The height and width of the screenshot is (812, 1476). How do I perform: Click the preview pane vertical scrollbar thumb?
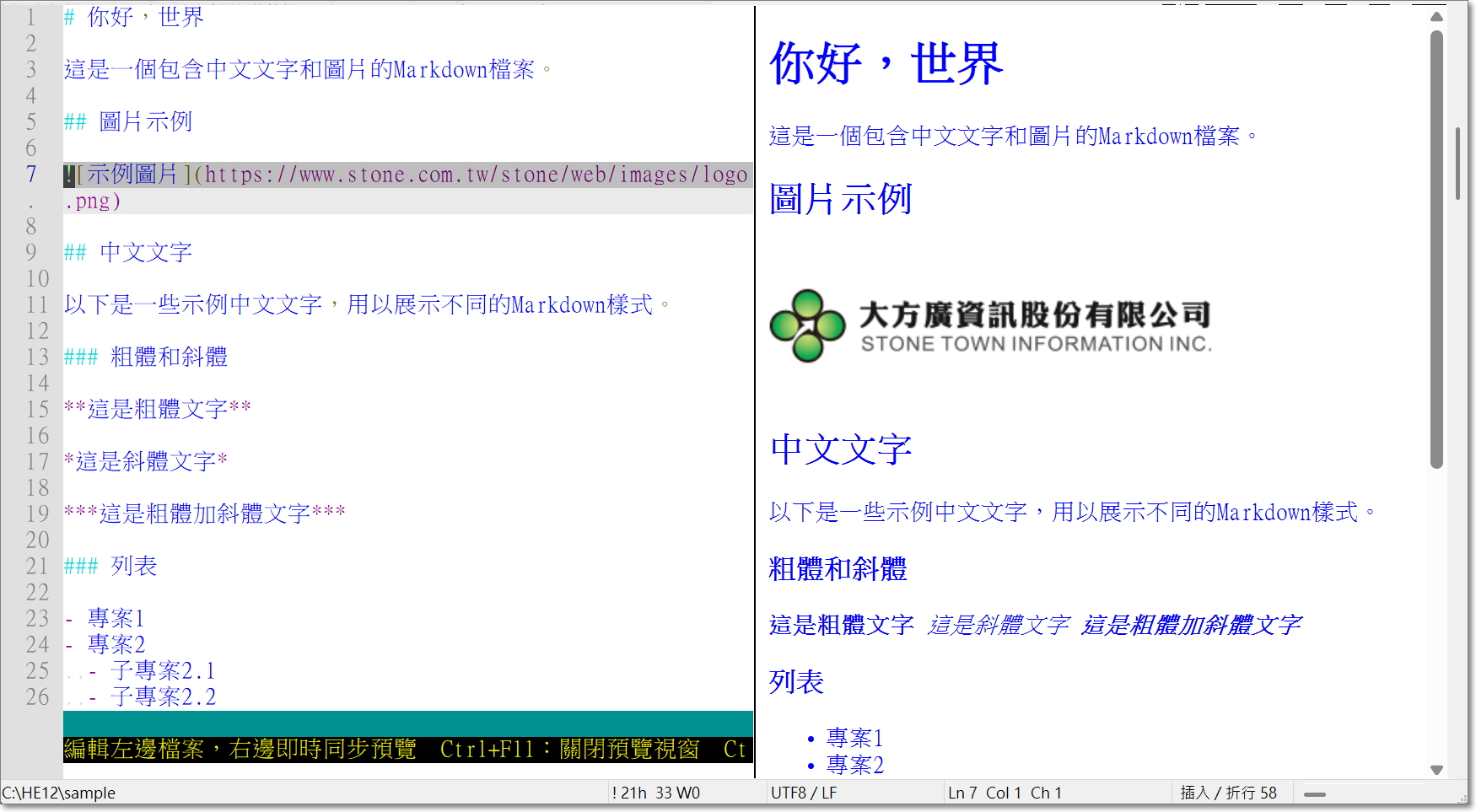(1437, 250)
